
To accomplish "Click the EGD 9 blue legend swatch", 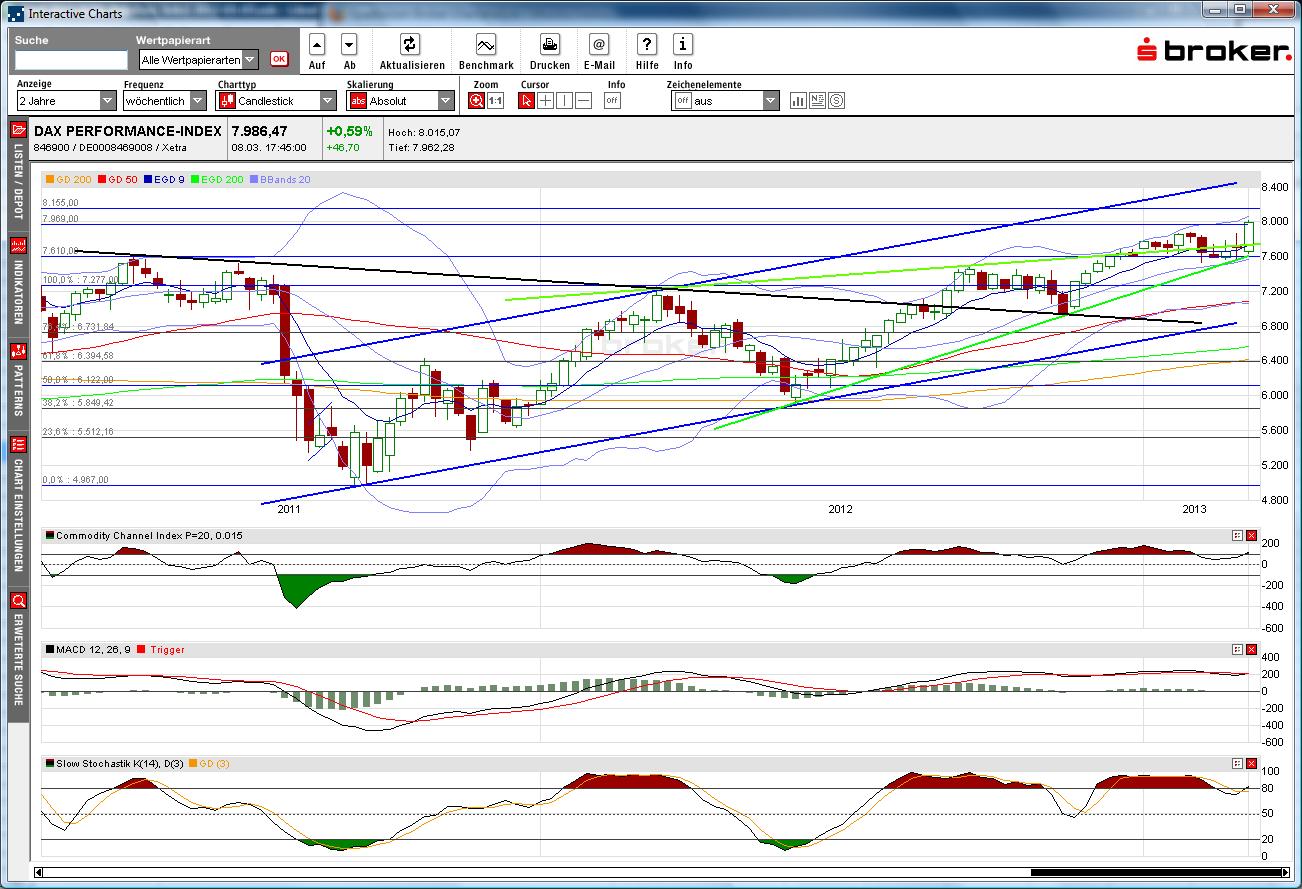I will pyautogui.click(x=148, y=179).
